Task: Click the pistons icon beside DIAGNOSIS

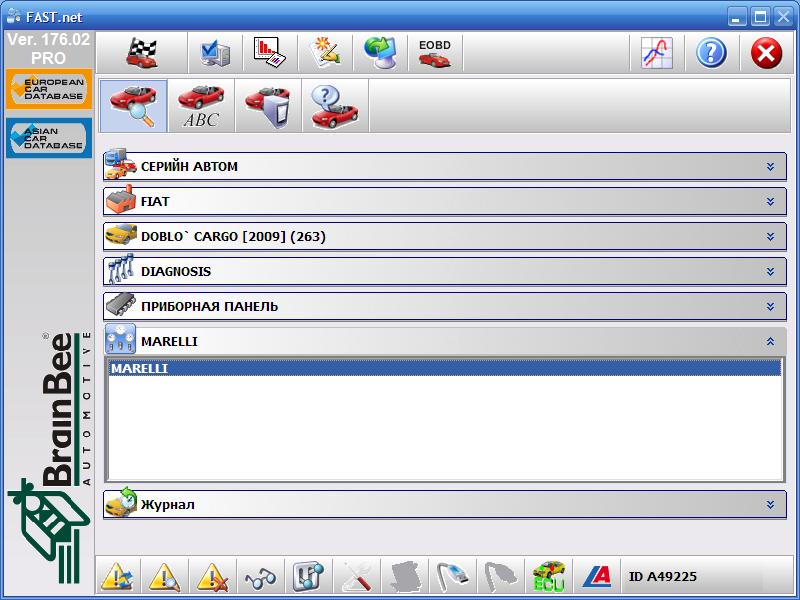Action: point(121,269)
